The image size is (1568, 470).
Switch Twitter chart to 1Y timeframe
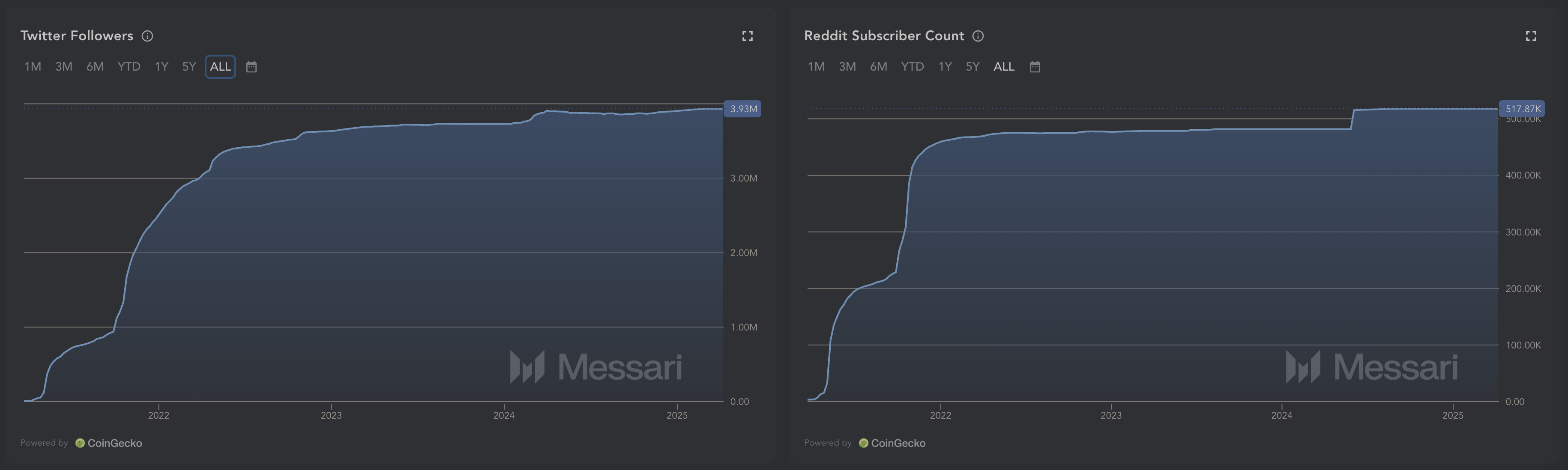[x=162, y=67]
